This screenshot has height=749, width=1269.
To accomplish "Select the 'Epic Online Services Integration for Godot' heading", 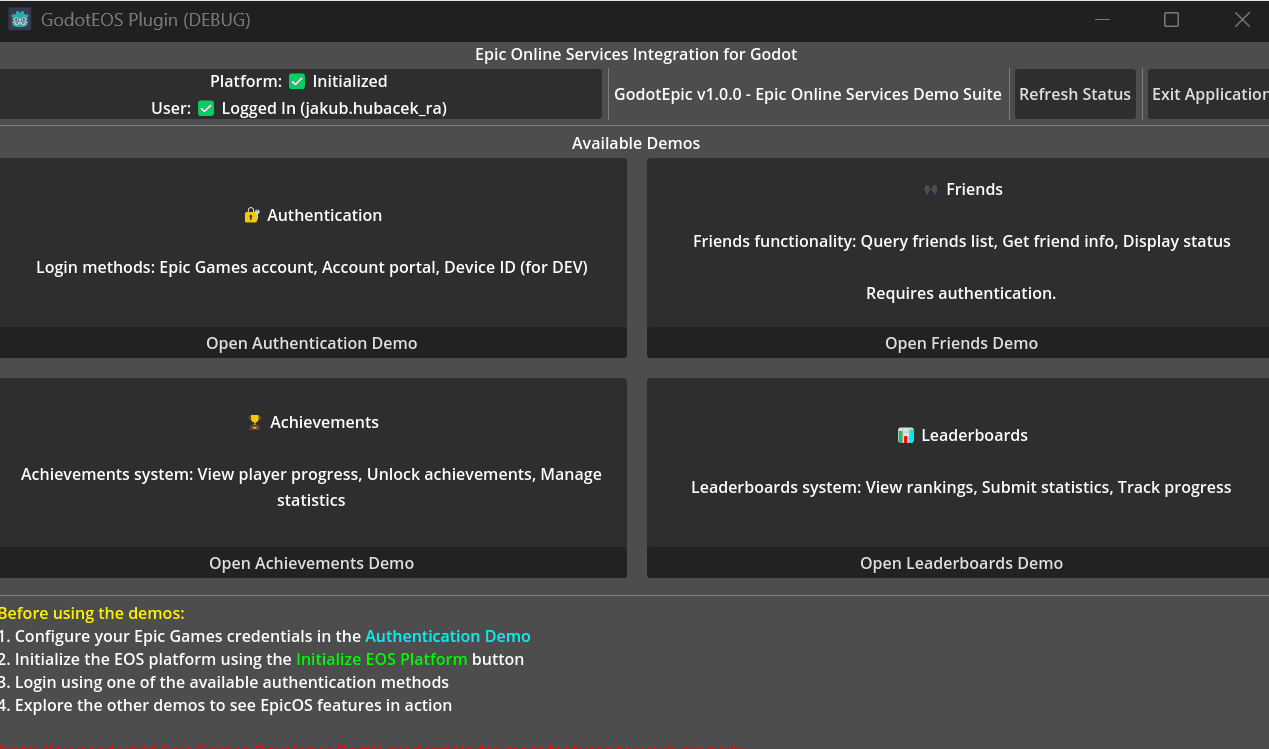I will (x=636, y=54).
